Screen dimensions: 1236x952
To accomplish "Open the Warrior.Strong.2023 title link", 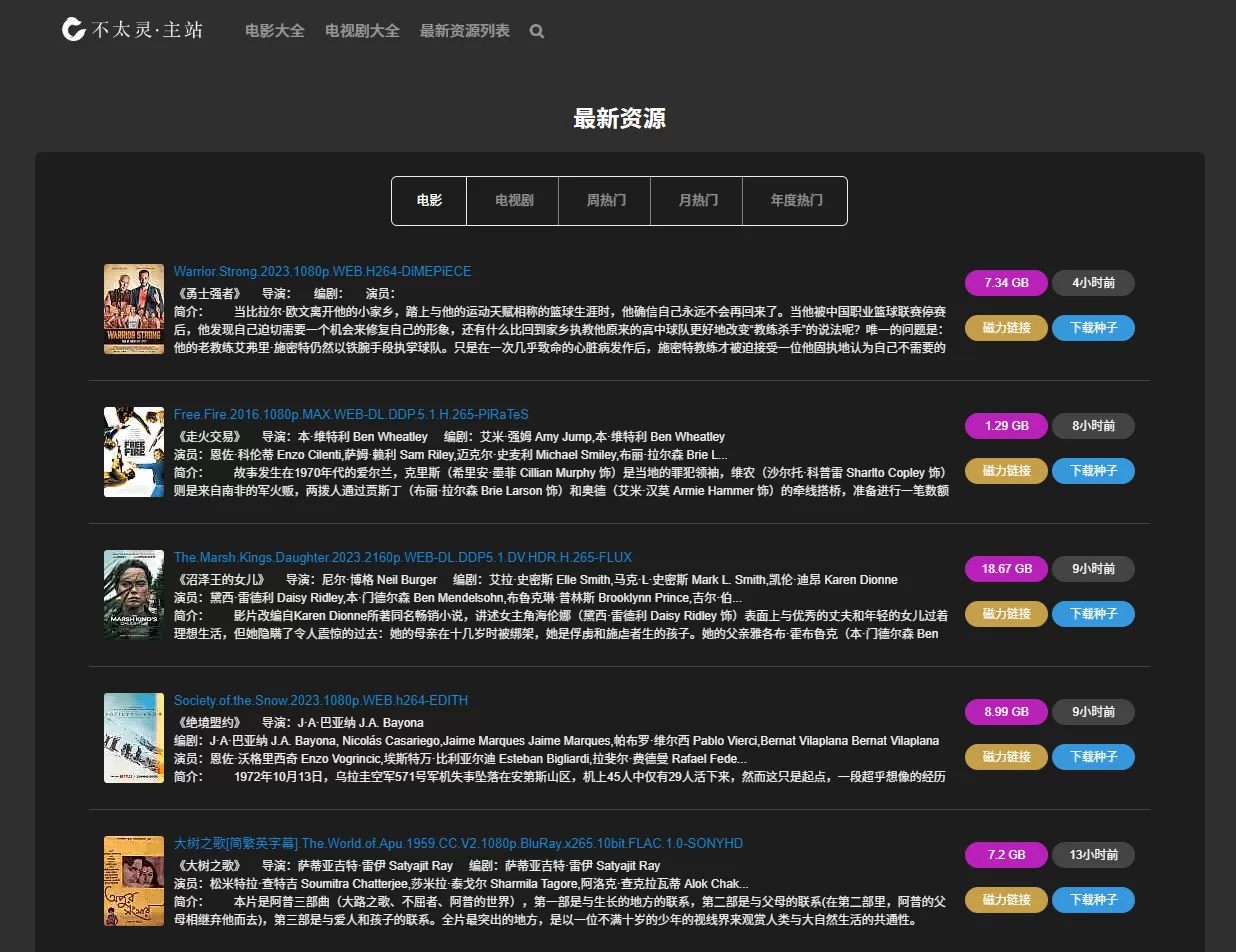I will point(322,271).
